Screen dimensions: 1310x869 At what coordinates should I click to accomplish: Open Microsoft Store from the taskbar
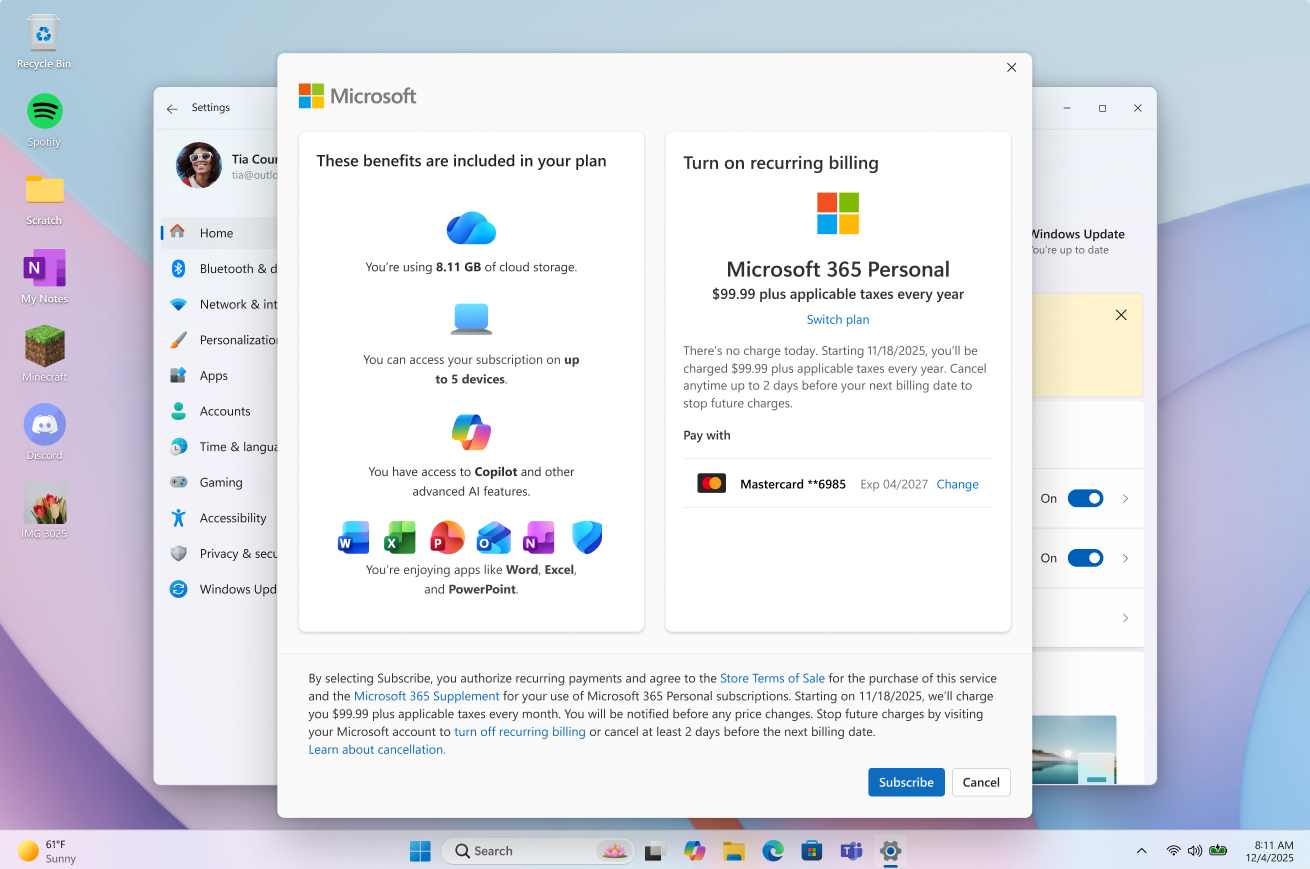point(812,851)
